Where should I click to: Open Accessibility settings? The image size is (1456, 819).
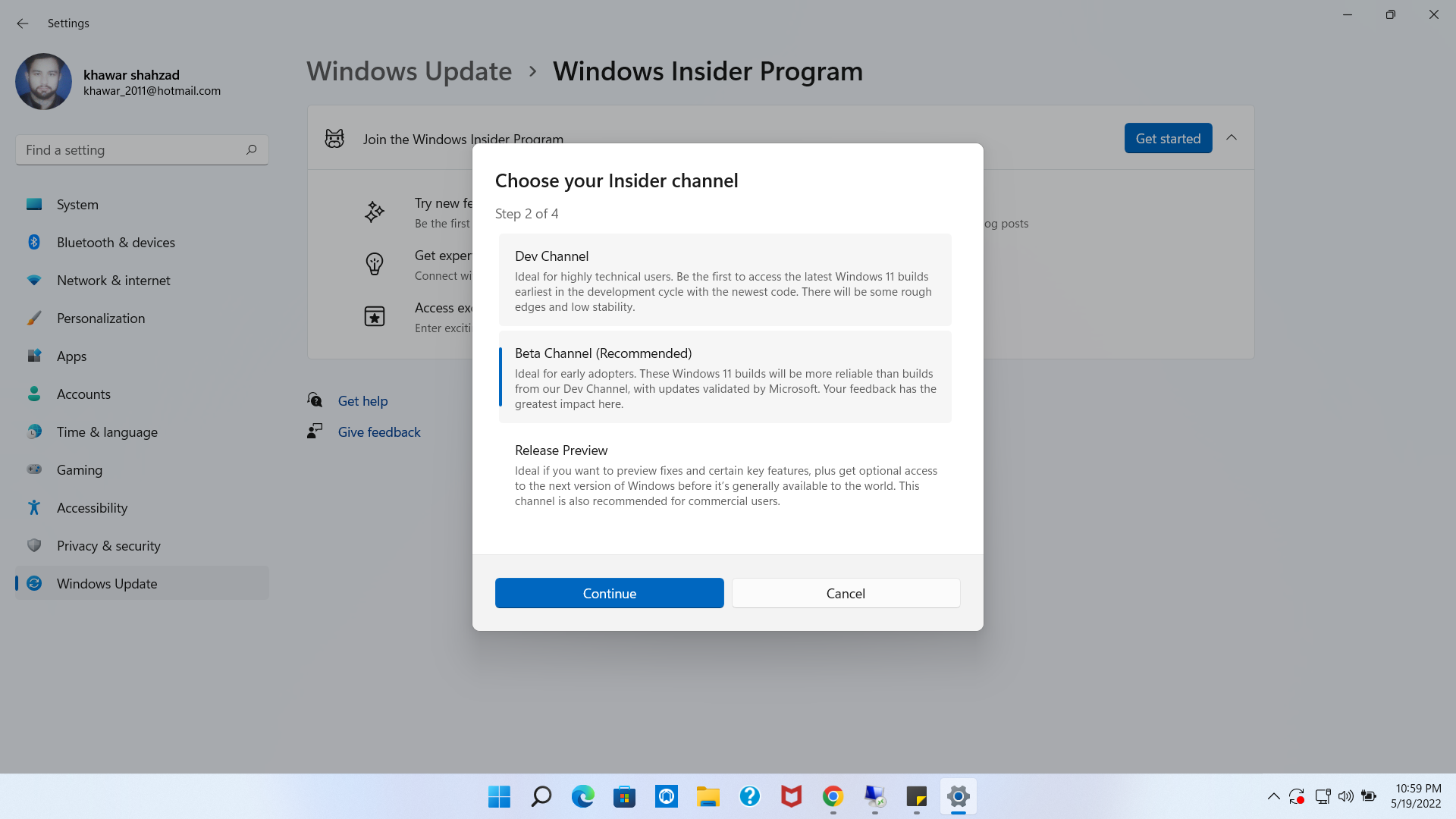tap(142, 508)
